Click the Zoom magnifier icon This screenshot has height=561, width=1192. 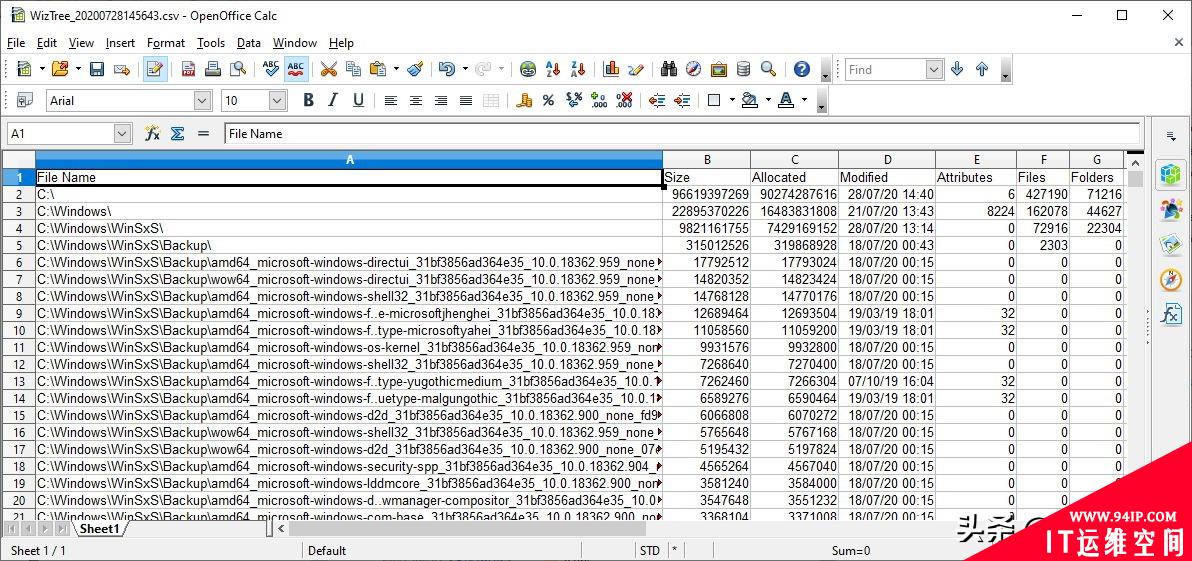click(x=769, y=69)
